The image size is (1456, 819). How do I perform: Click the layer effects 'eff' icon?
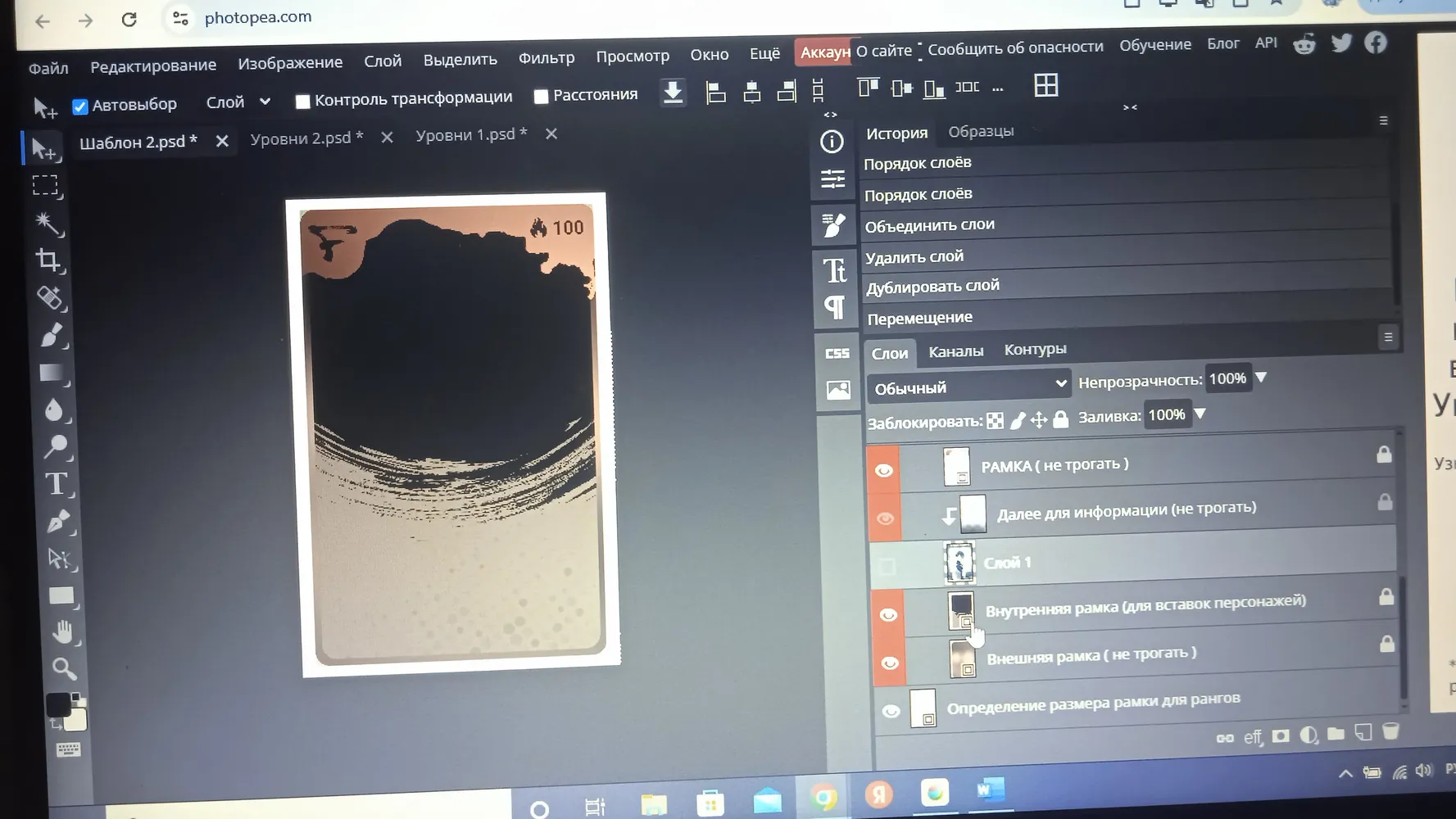pos(1253,737)
